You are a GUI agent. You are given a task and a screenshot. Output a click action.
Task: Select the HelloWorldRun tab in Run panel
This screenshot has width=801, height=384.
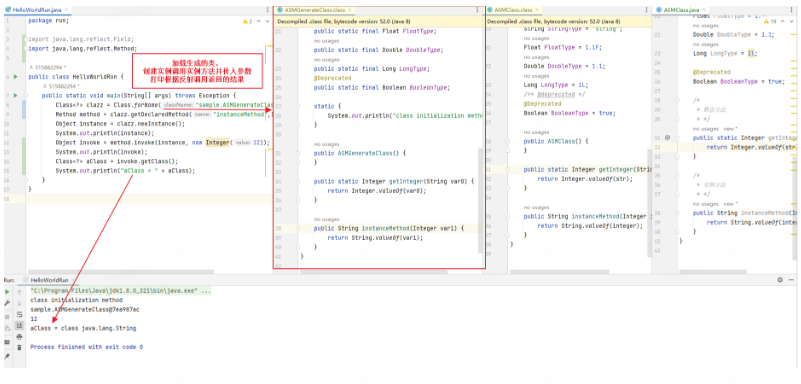(49, 280)
